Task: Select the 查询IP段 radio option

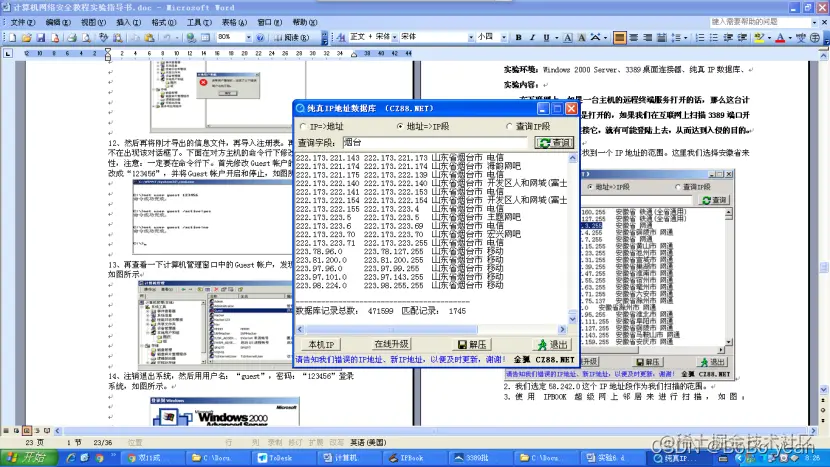Action: (509, 127)
